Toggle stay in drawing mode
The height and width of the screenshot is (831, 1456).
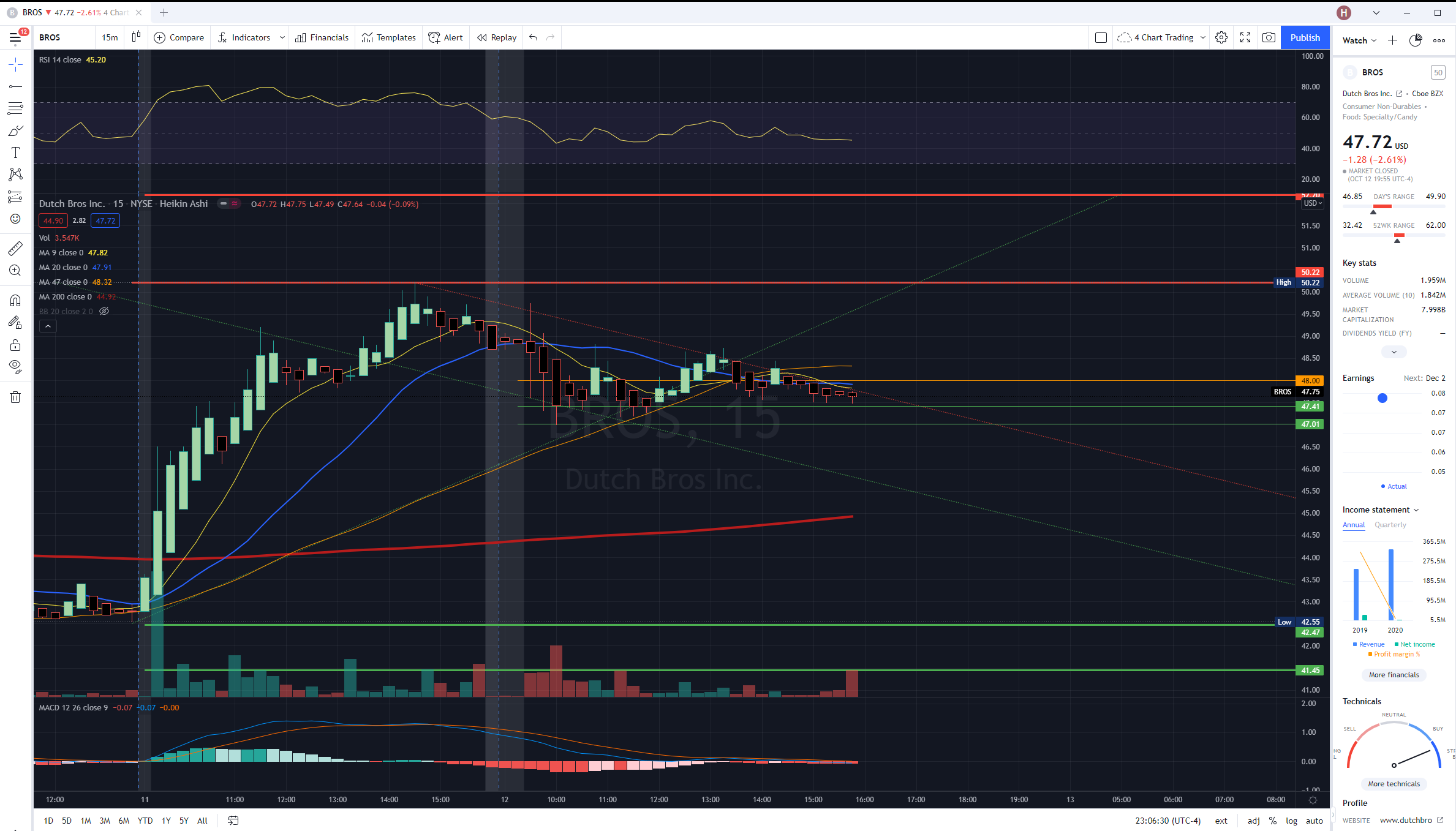tap(15, 322)
